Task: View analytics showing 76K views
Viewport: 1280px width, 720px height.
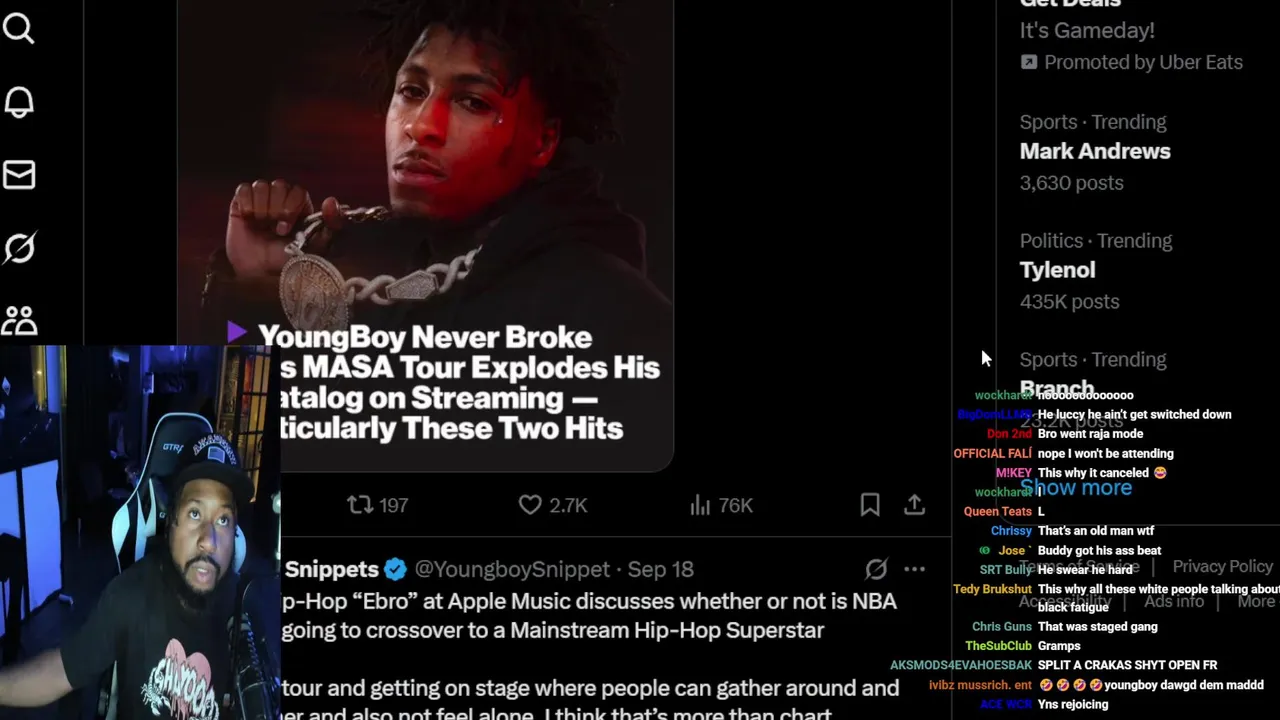Action: coord(720,505)
